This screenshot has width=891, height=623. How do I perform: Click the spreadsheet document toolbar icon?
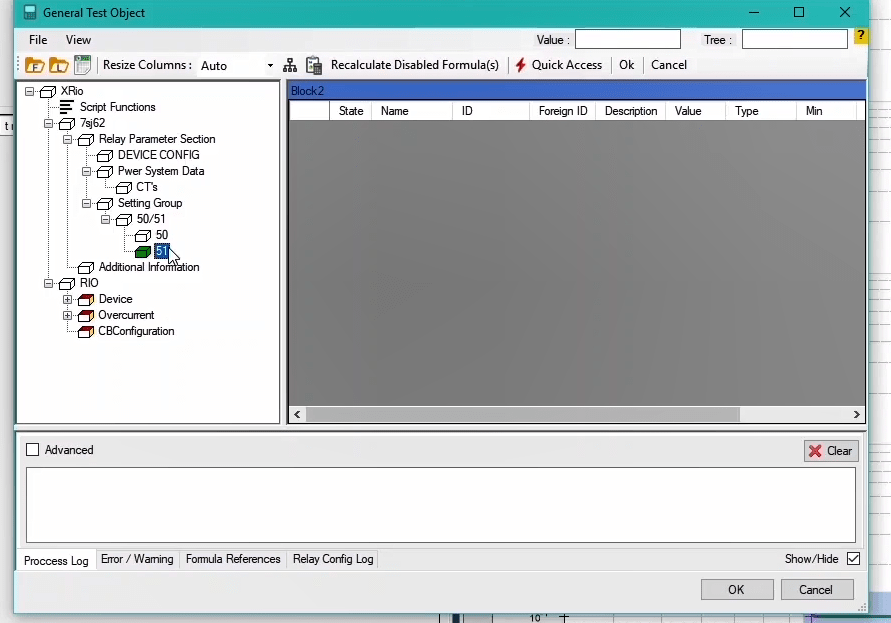(82, 65)
